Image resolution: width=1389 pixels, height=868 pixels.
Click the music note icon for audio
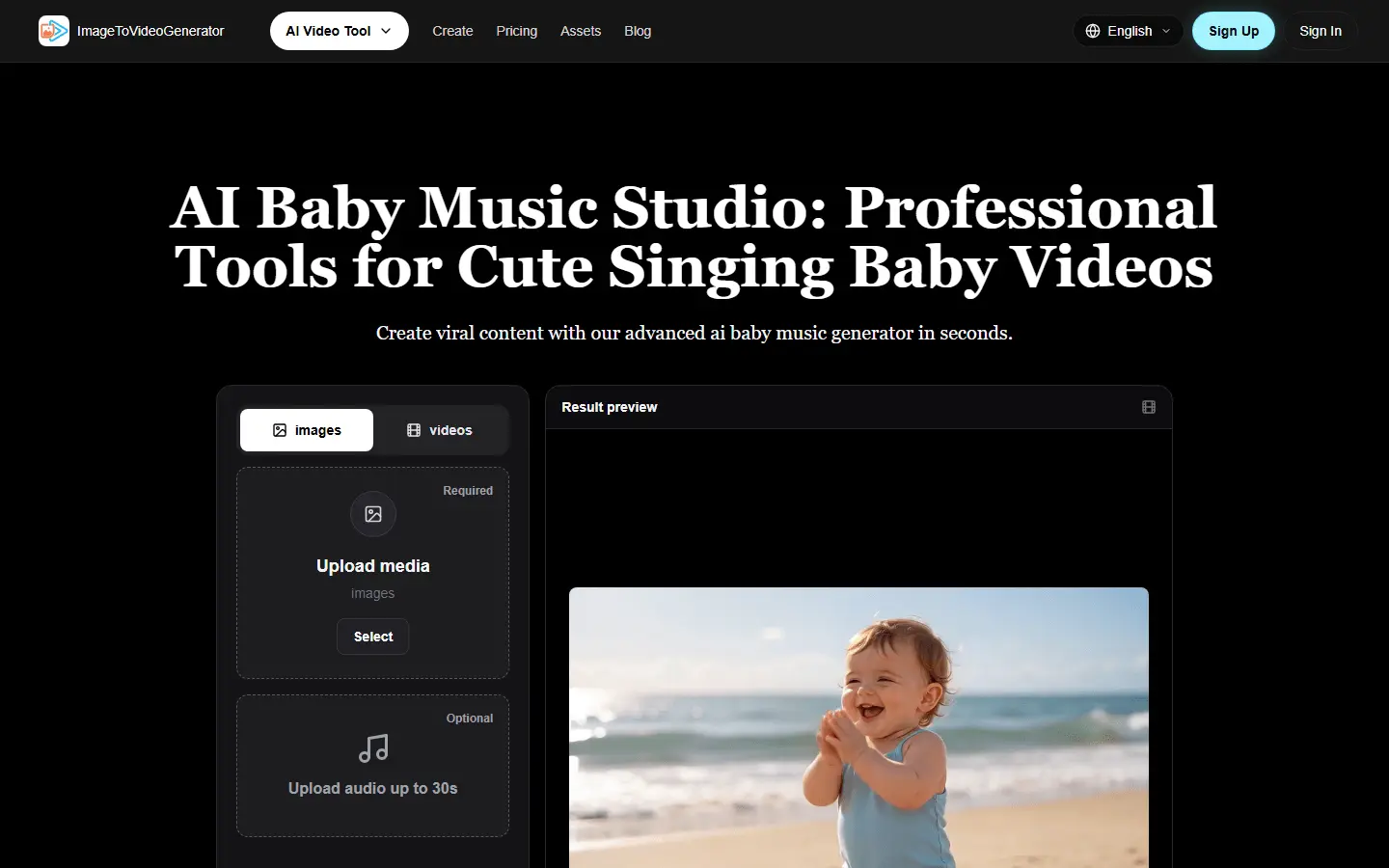pyautogui.click(x=373, y=748)
